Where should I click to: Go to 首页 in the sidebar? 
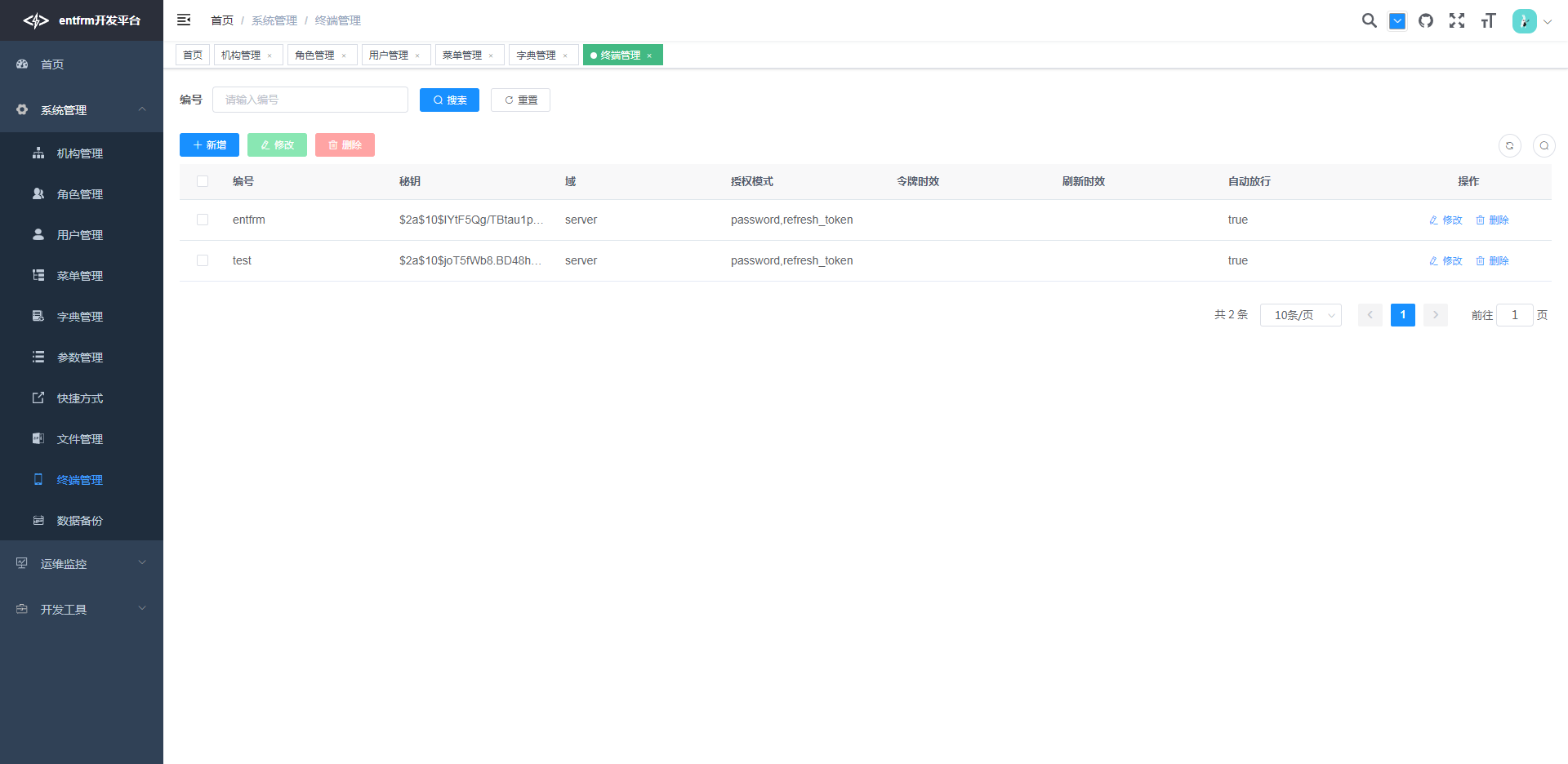pos(82,64)
